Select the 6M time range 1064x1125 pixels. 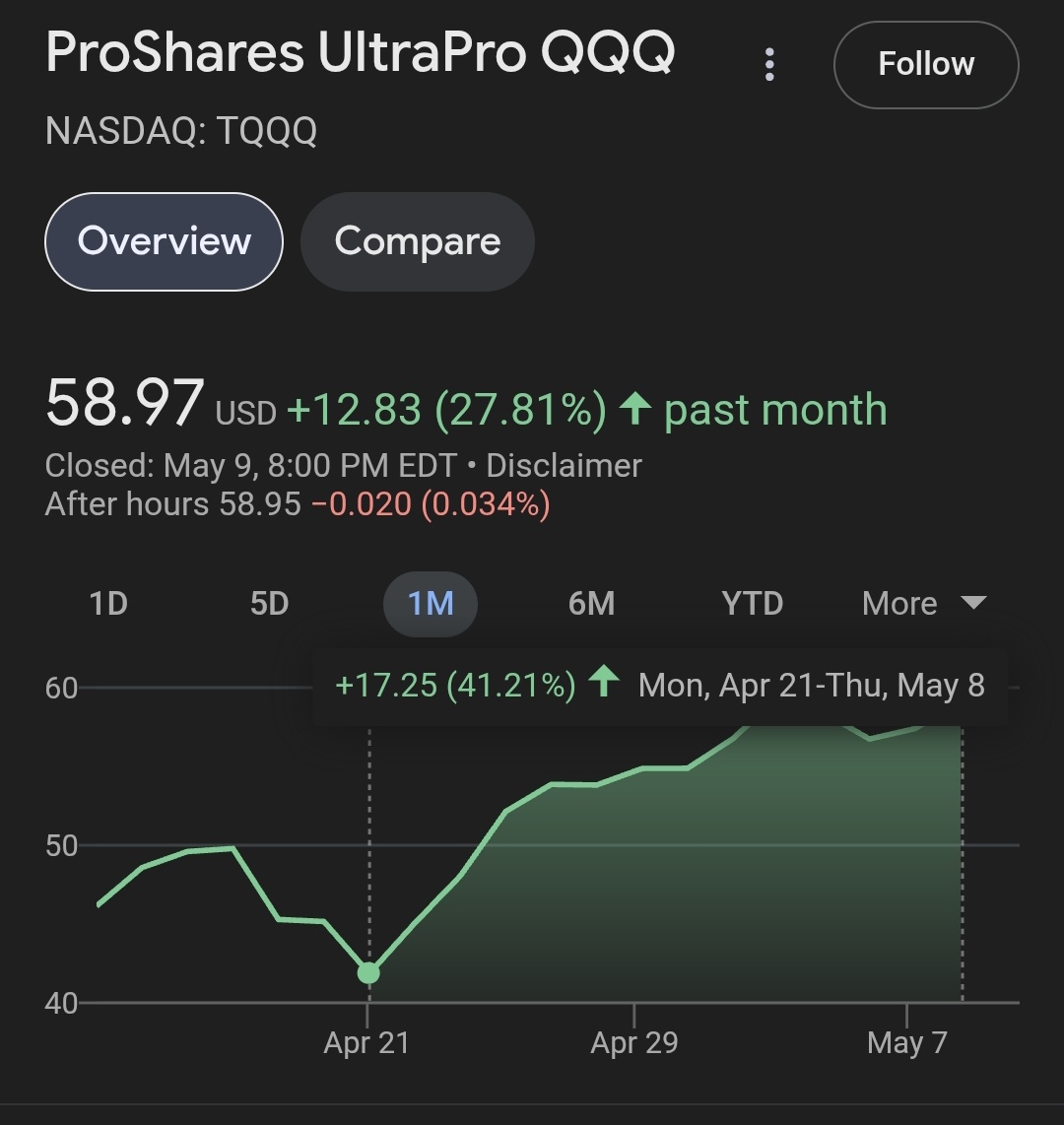coord(591,604)
